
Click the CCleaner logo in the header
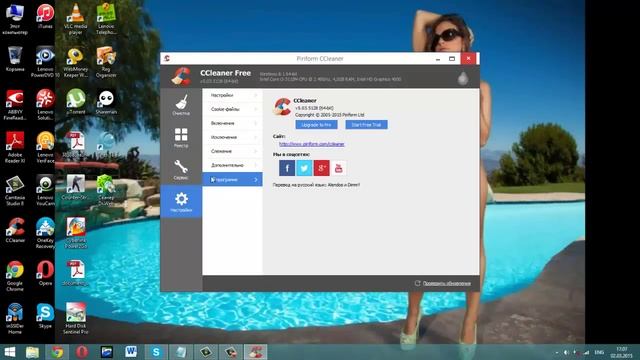(181, 76)
